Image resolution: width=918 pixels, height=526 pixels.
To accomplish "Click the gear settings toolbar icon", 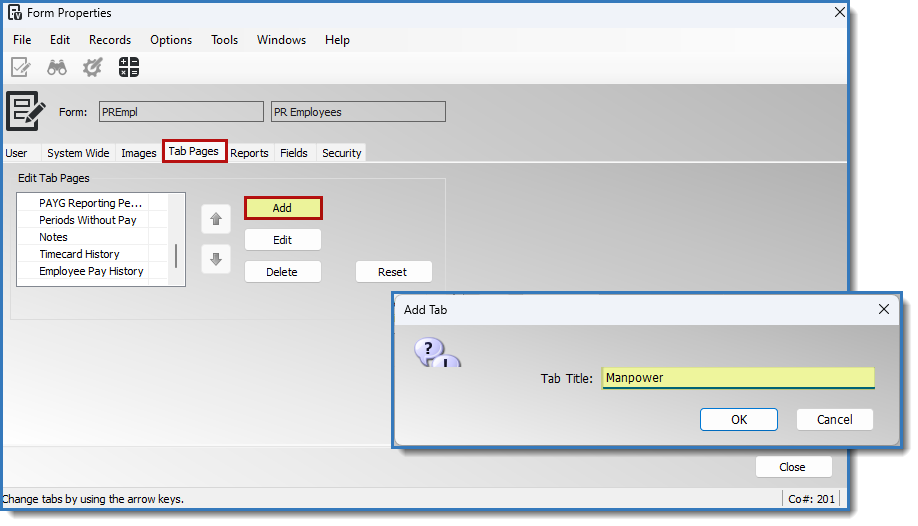I will tap(92, 67).
